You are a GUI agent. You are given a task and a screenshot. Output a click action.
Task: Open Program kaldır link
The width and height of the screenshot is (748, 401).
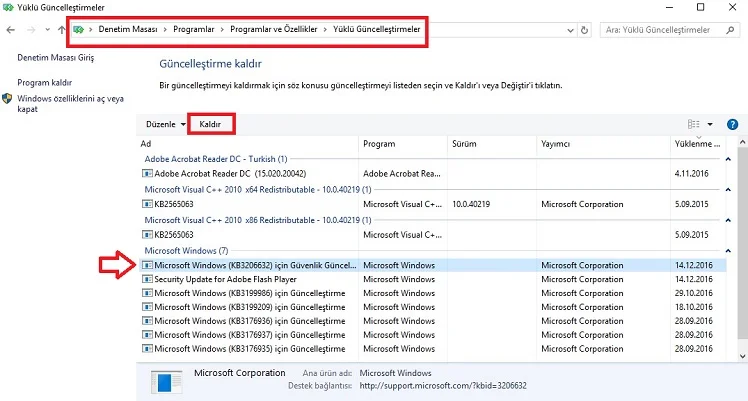pos(44,82)
